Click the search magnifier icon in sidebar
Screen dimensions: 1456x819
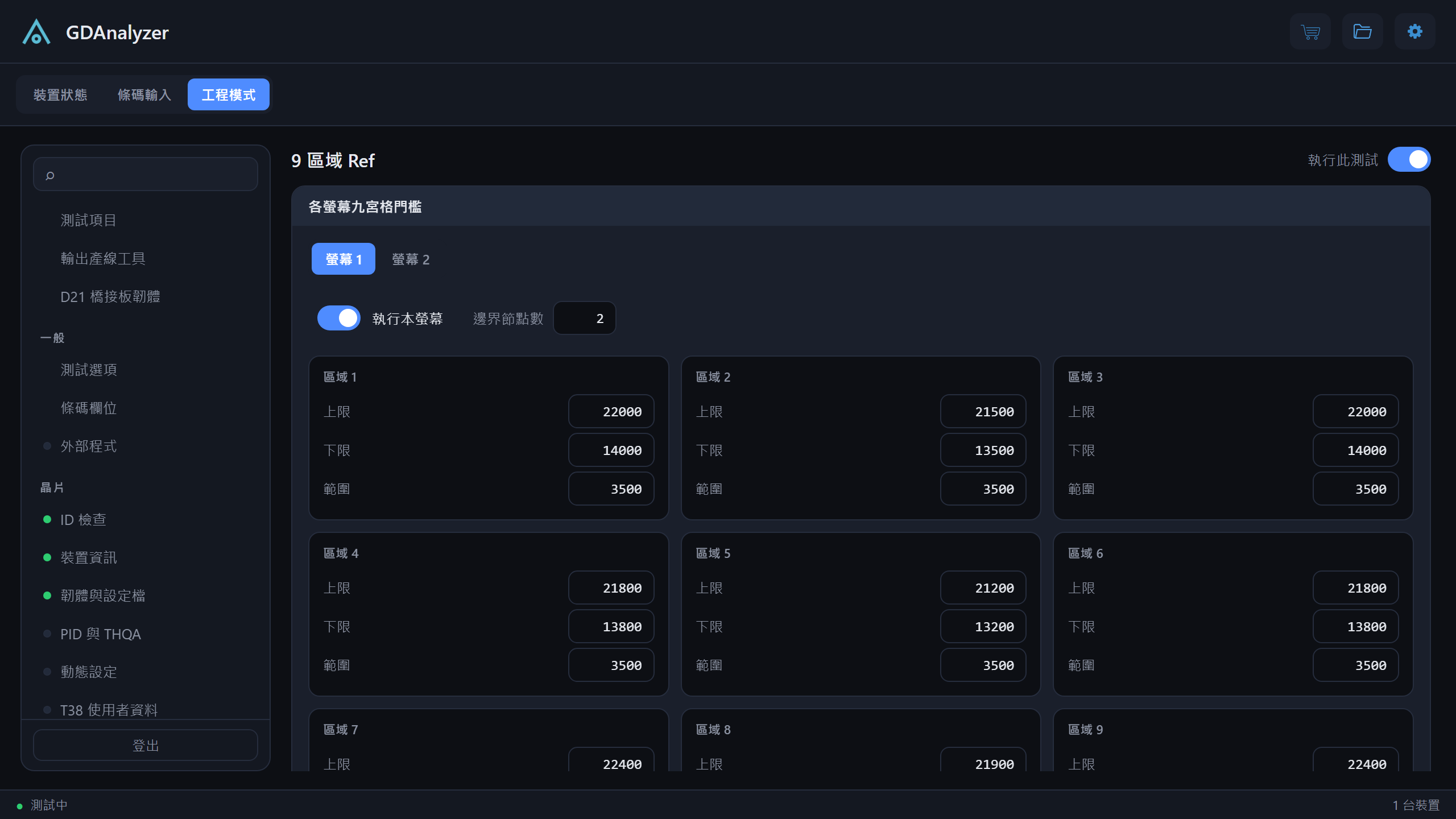[50, 175]
